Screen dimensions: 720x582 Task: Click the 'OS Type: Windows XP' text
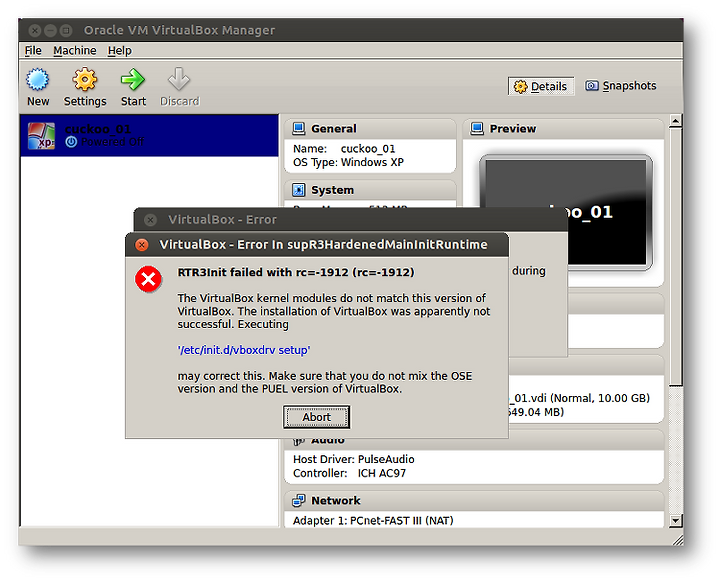(348, 163)
